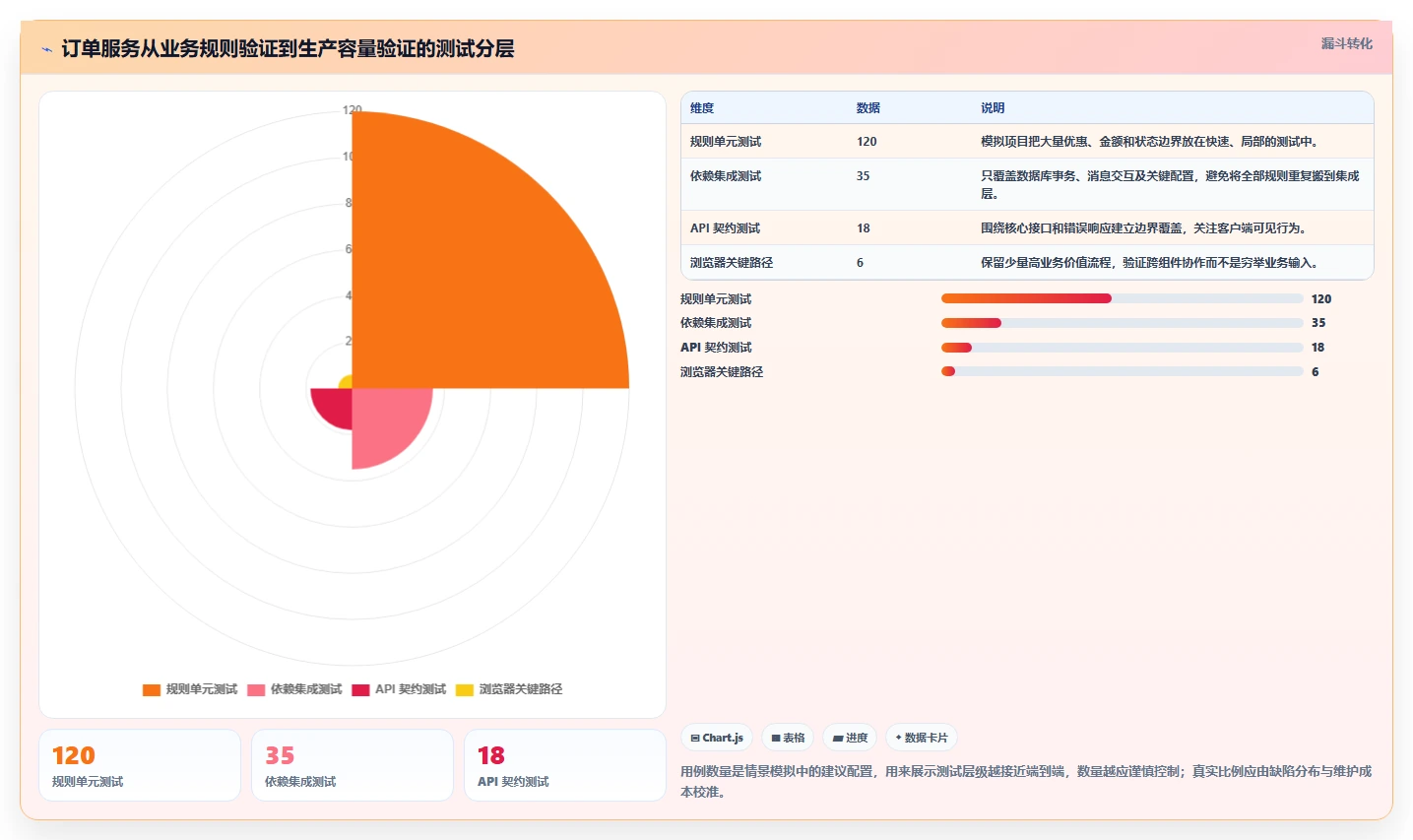
Task: Select the Chart.js chip
Action: tap(717, 738)
